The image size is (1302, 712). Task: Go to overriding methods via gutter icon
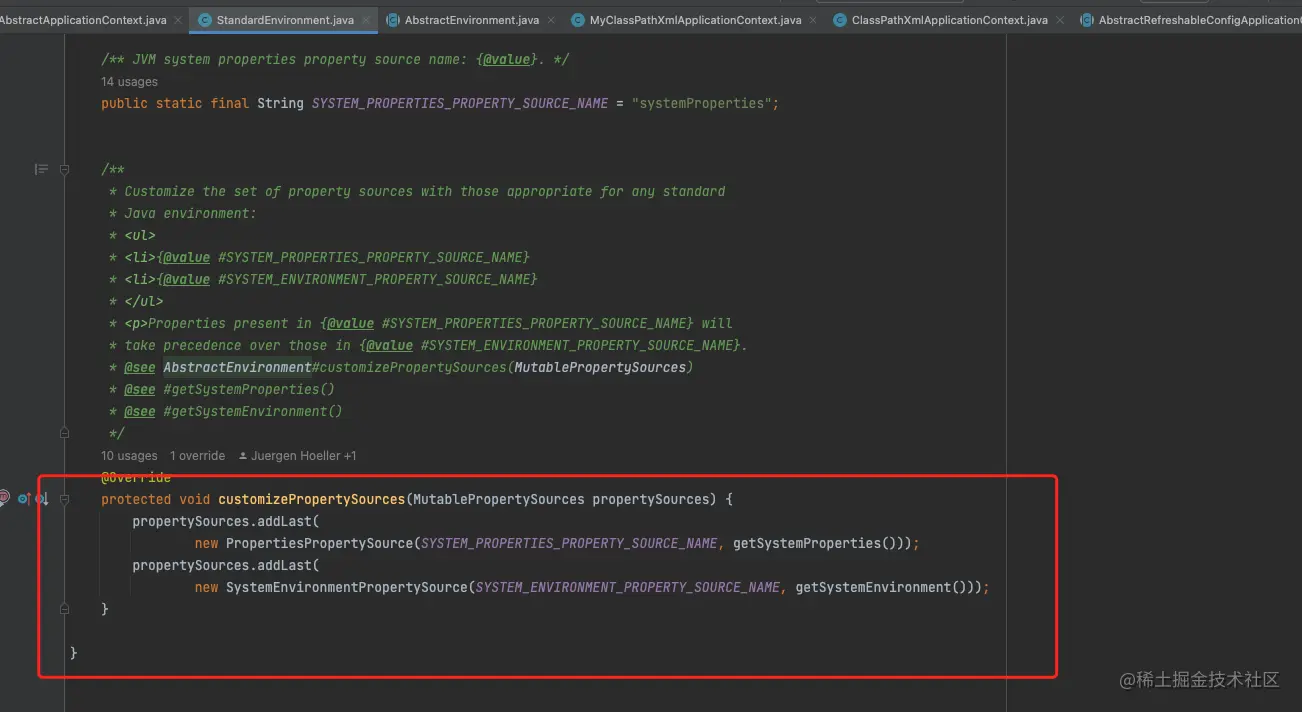click(41, 498)
